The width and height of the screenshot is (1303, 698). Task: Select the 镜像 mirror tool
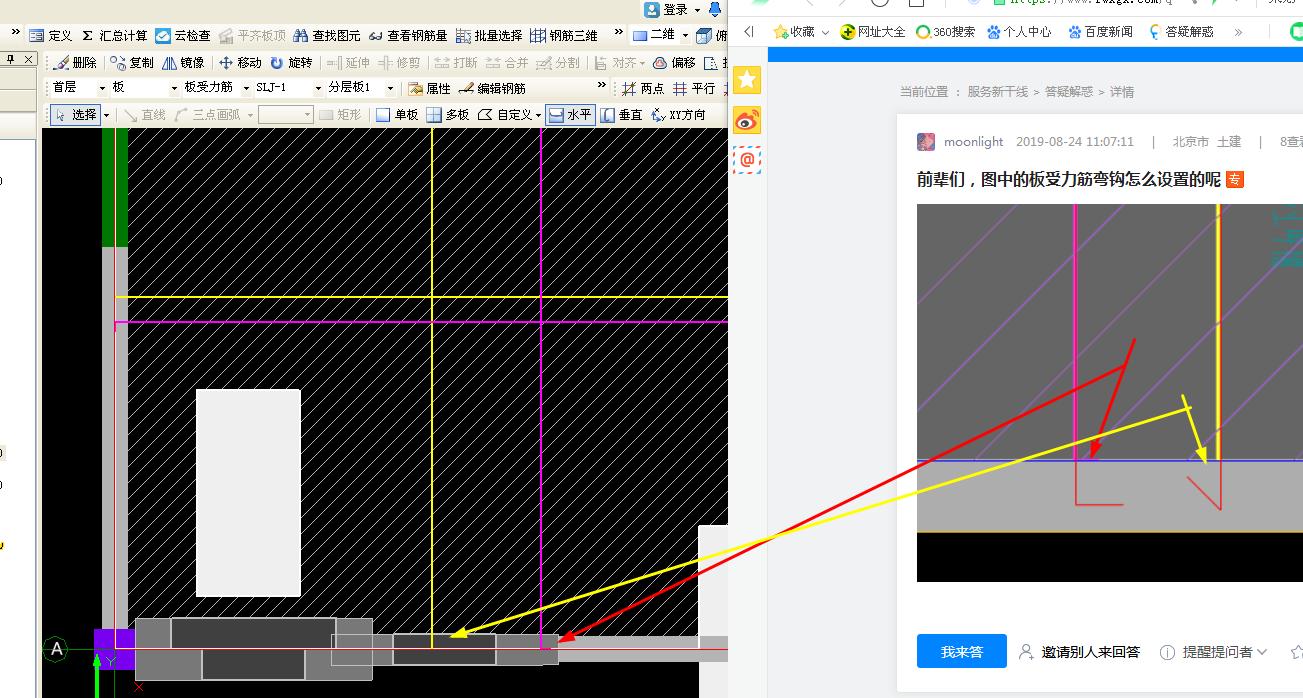[x=183, y=62]
